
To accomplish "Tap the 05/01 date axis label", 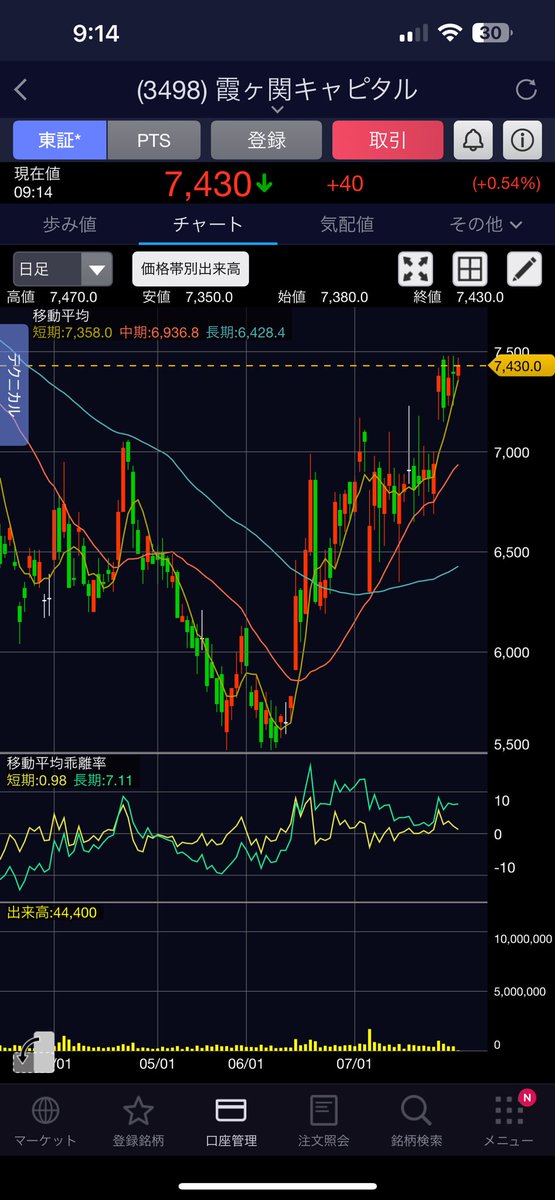I will [157, 1065].
